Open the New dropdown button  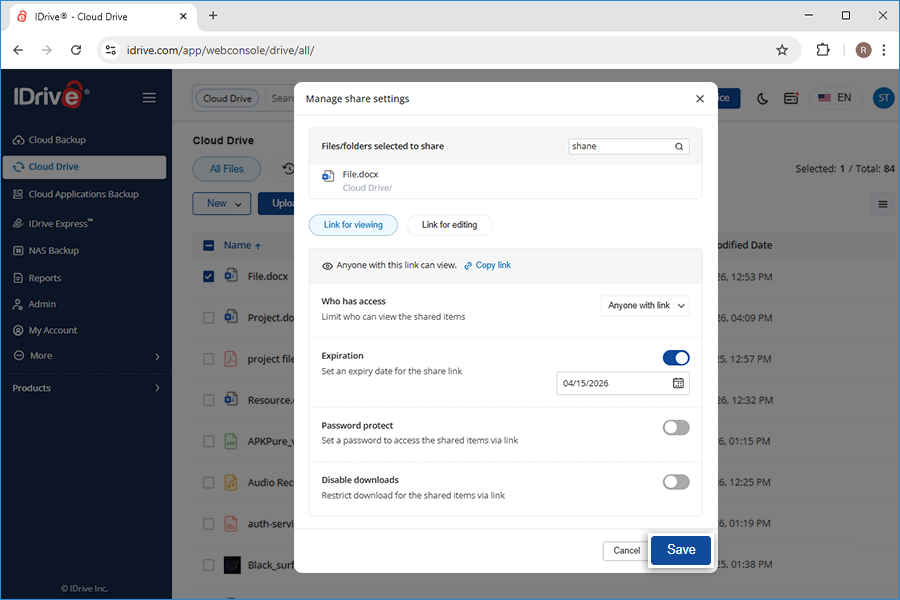coord(222,203)
